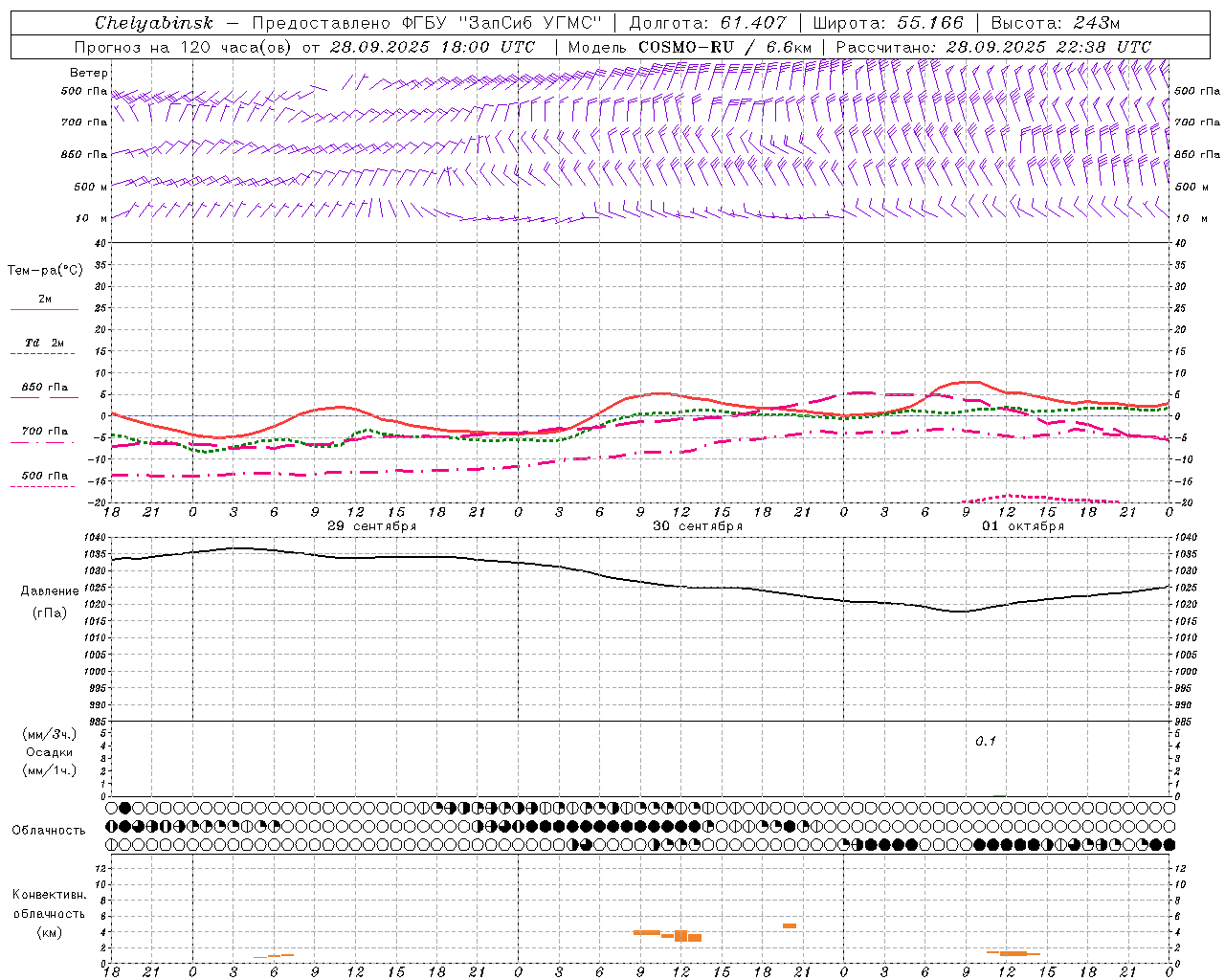Viewport: 1225px width, 980px height.
Task: Click the orange convective bar at 12h 01 October
Action: coord(1013,953)
